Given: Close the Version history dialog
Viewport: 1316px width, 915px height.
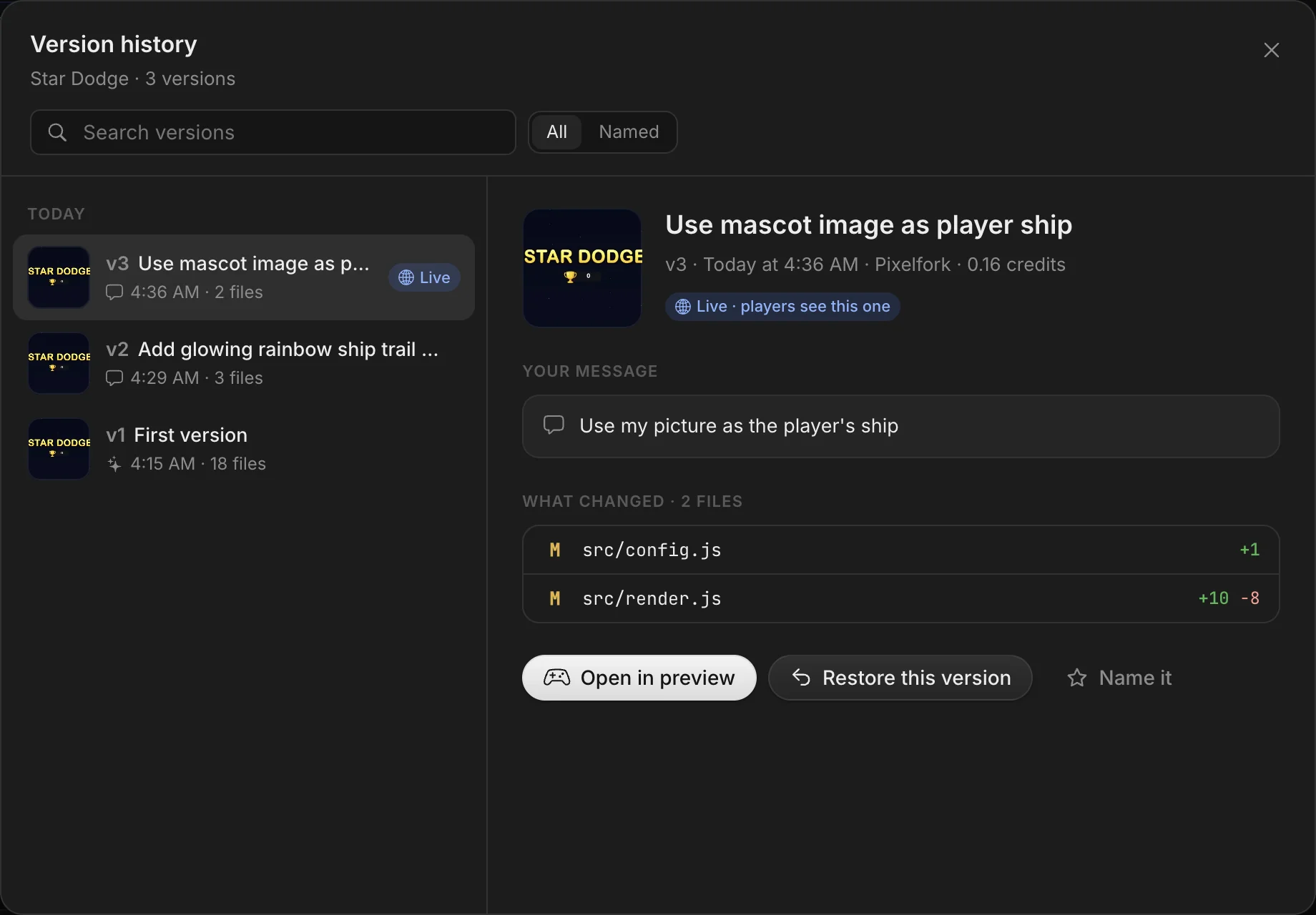Looking at the screenshot, I should click(x=1271, y=50).
